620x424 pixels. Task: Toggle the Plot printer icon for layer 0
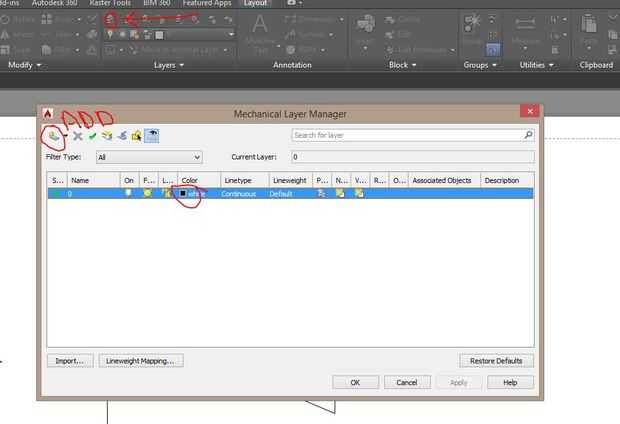click(x=321, y=193)
